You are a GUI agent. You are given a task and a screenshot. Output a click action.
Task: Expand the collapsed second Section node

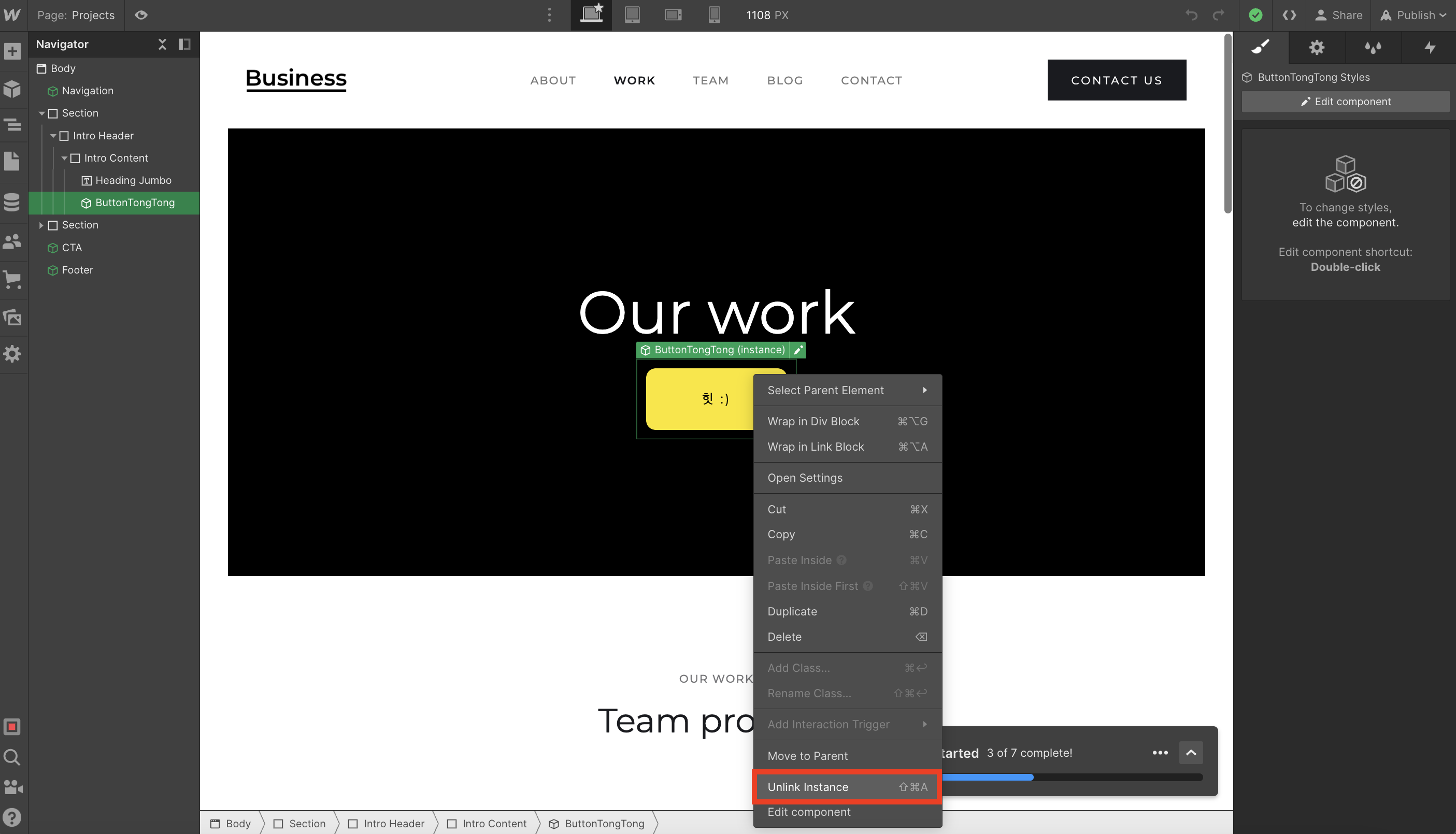point(41,225)
